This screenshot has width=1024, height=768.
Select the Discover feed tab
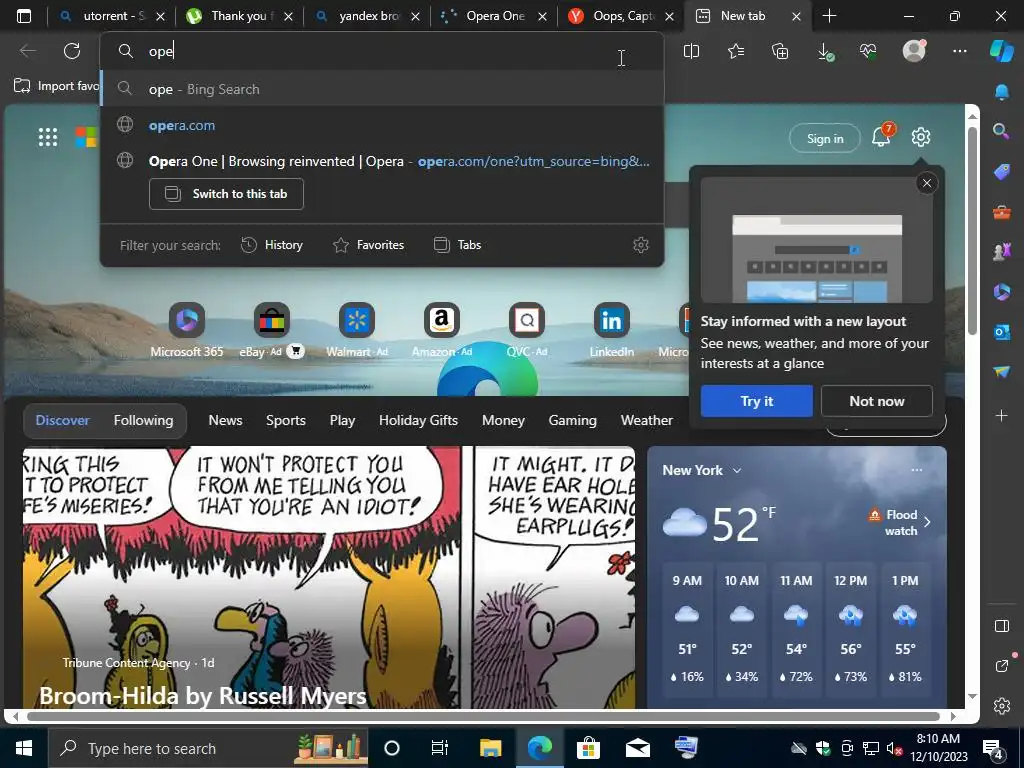(62, 421)
